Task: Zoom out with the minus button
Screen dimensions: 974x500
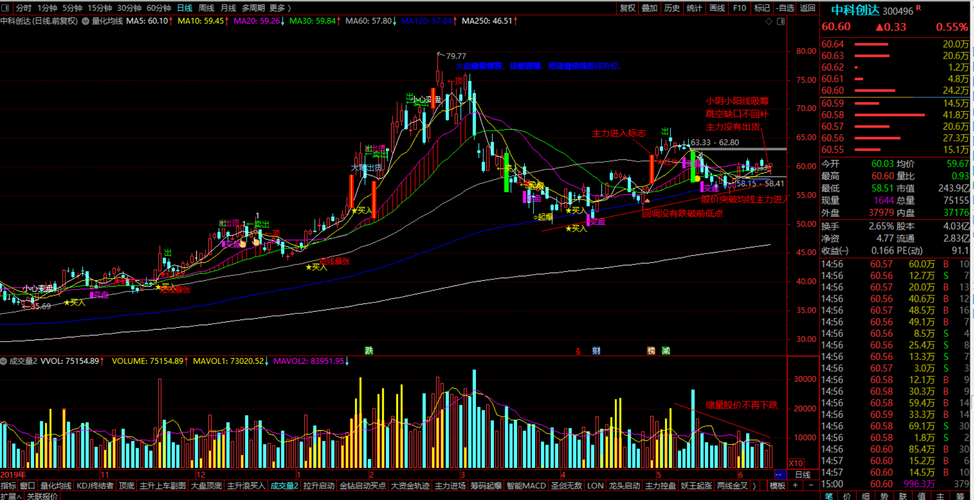Action: tap(811, 485)
